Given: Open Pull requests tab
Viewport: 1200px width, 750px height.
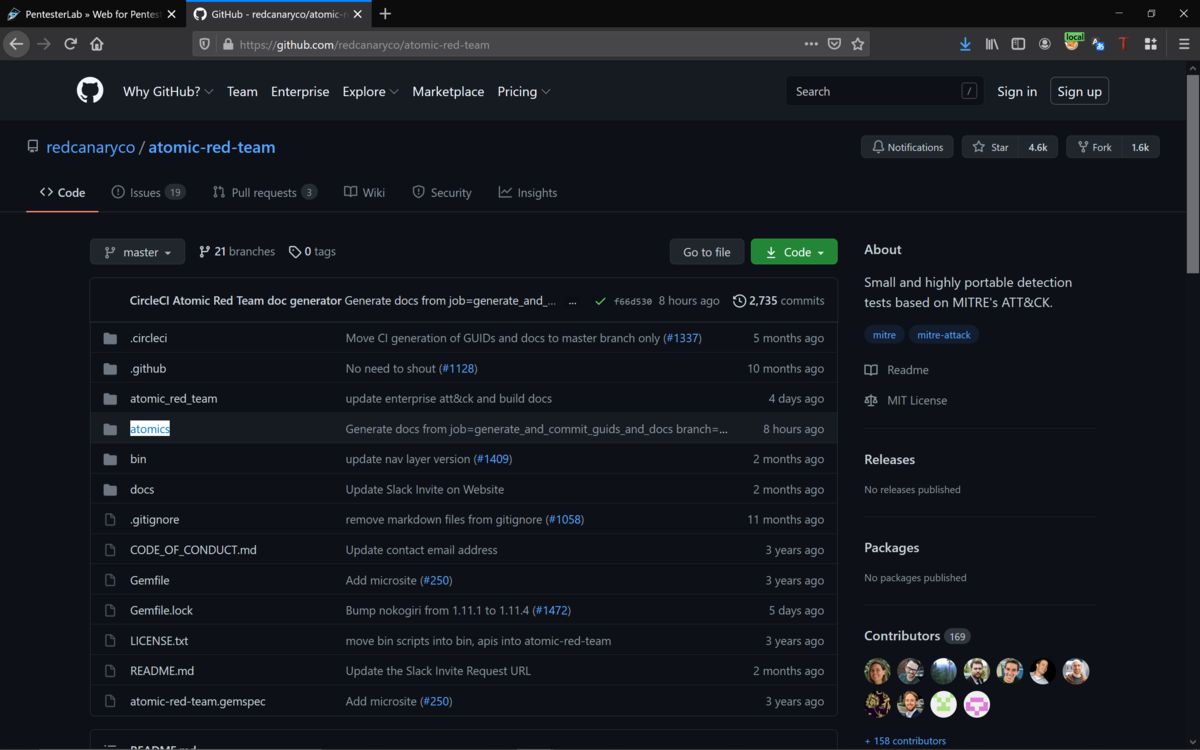Looking at the screenshot, I should pos(265,192).
